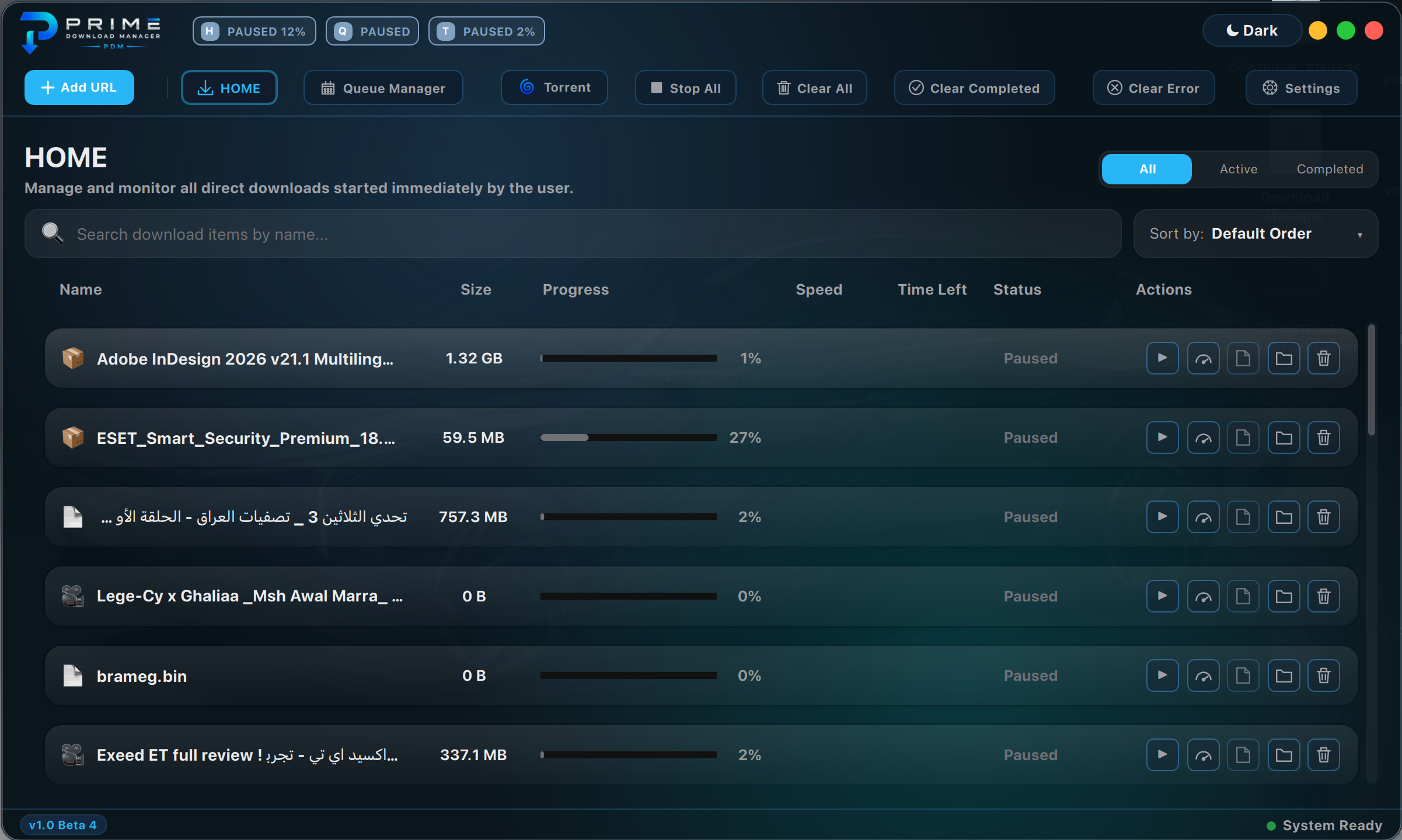1402x840 pixels.
Task: Click the Stop All button
Action: 686,87
